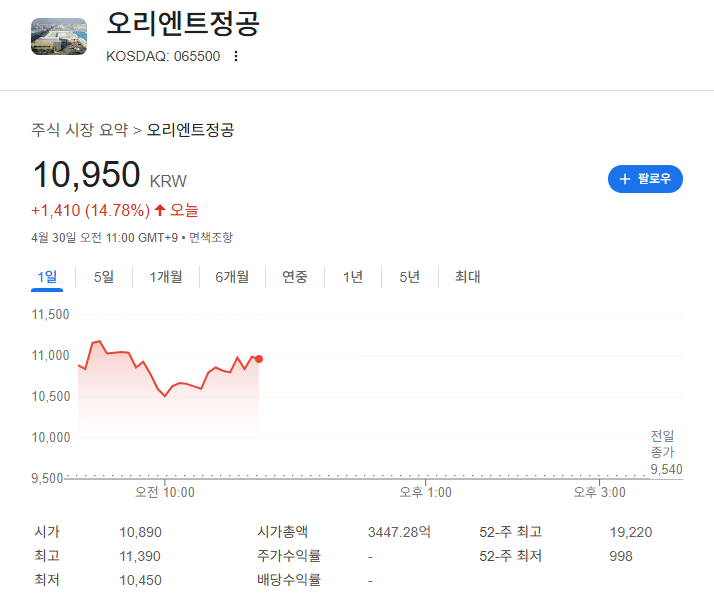The width and height of the screenshot is (714, 602).
Task: Select the 1년 chart tab
Action: point(353,277)
